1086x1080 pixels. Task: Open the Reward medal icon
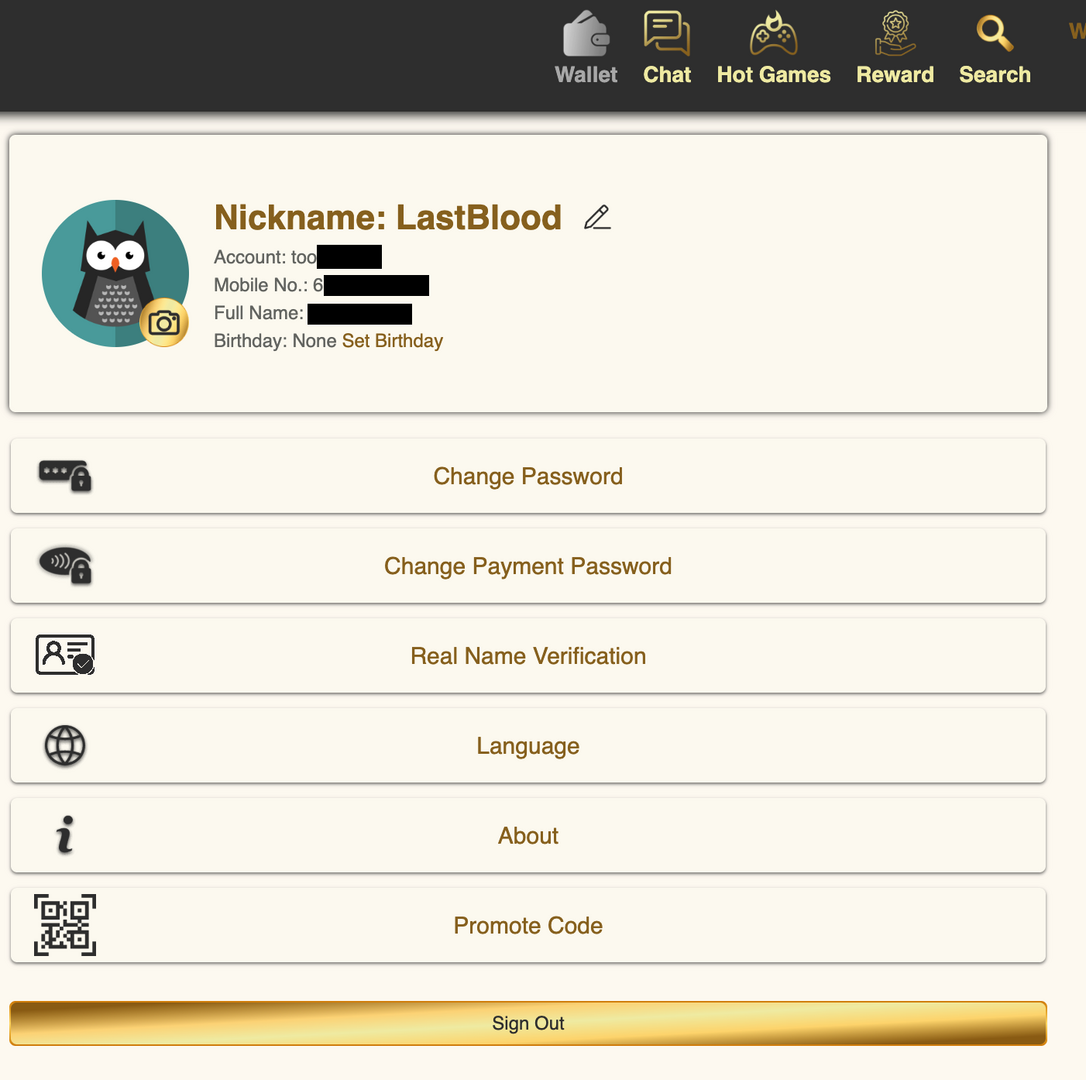point(895,34)
